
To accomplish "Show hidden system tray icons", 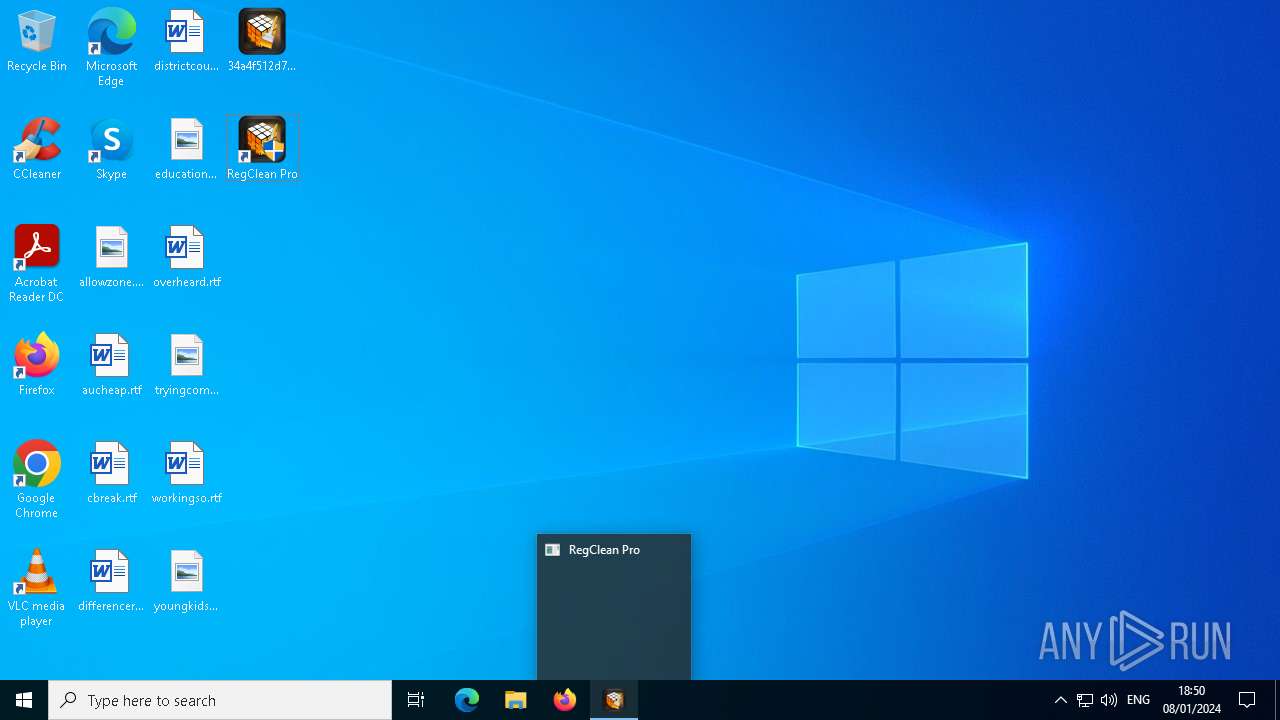I will coord(1061,700).
